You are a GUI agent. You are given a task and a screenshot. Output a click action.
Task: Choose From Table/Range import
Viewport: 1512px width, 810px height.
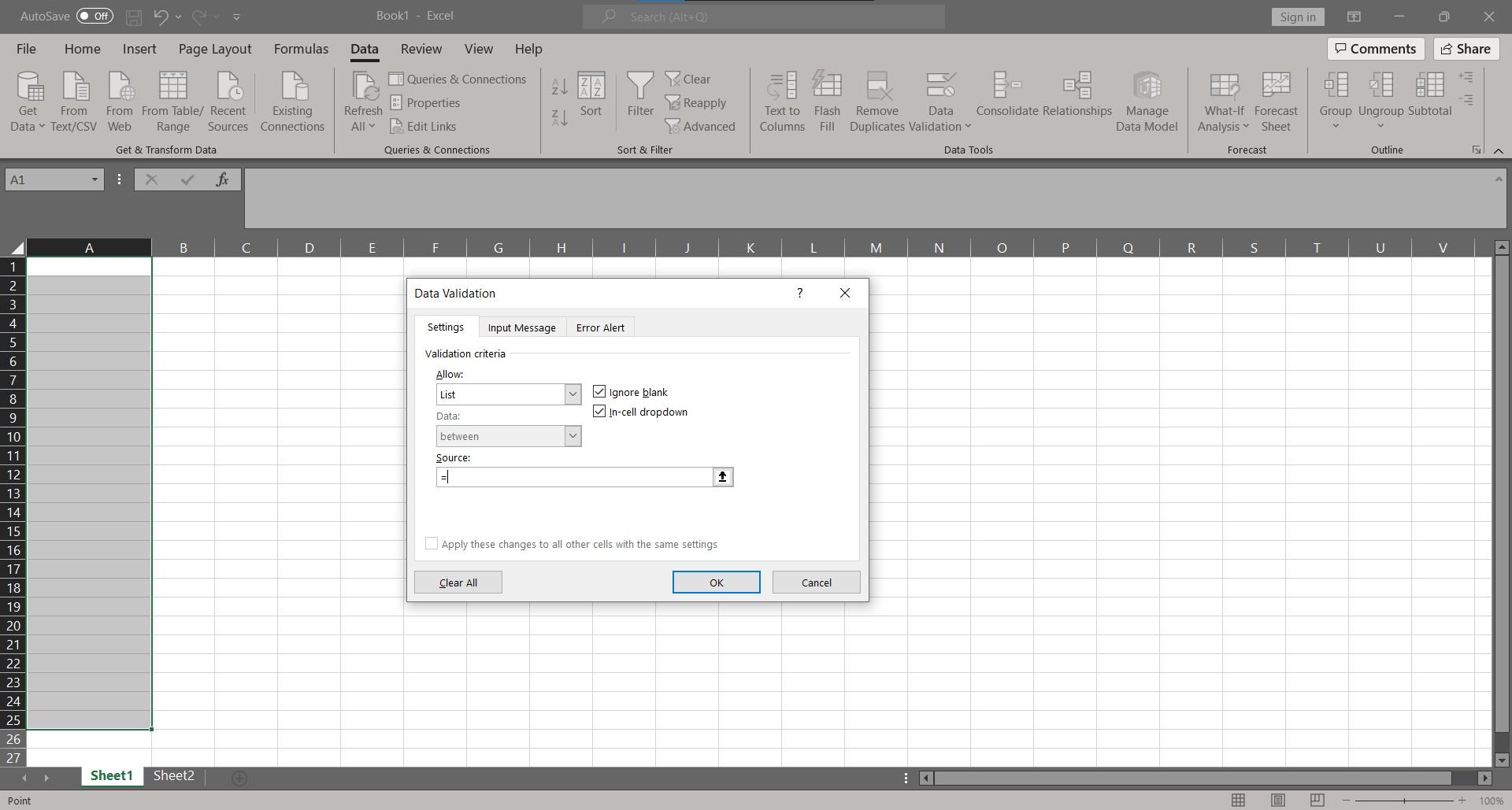(172, 102)
